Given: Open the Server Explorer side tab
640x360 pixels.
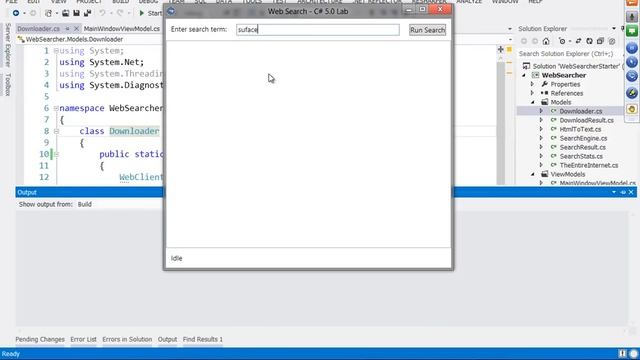Looking at the screenshot, I should 7,45.
